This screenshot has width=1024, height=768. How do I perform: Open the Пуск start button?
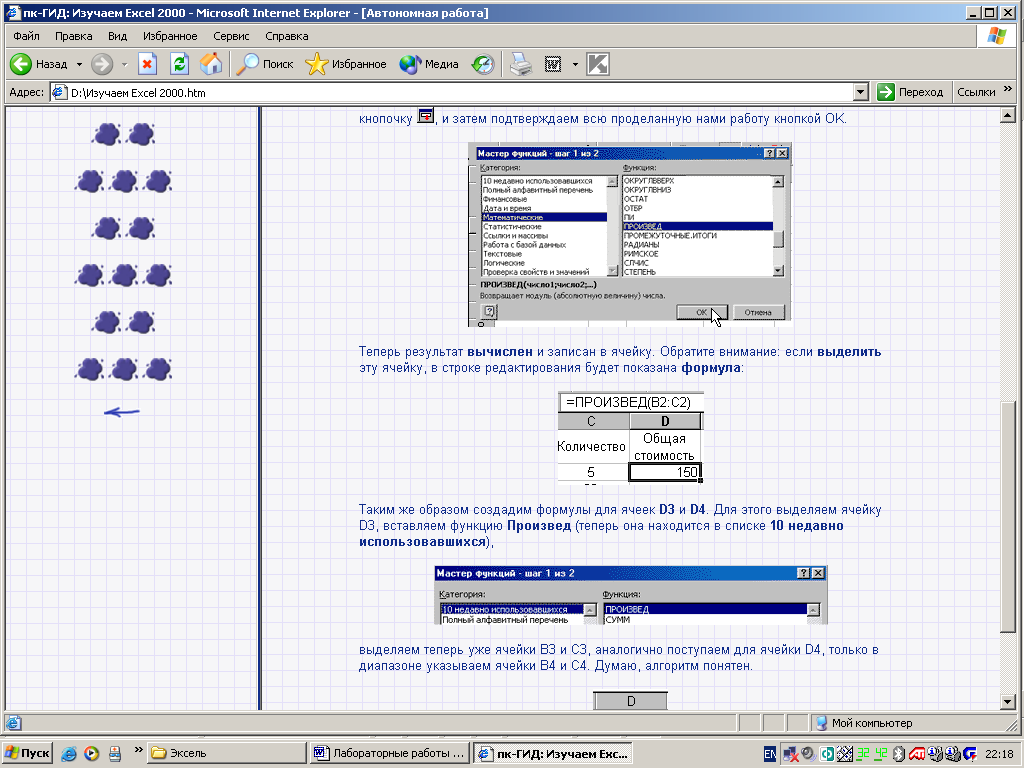[27, 753]
